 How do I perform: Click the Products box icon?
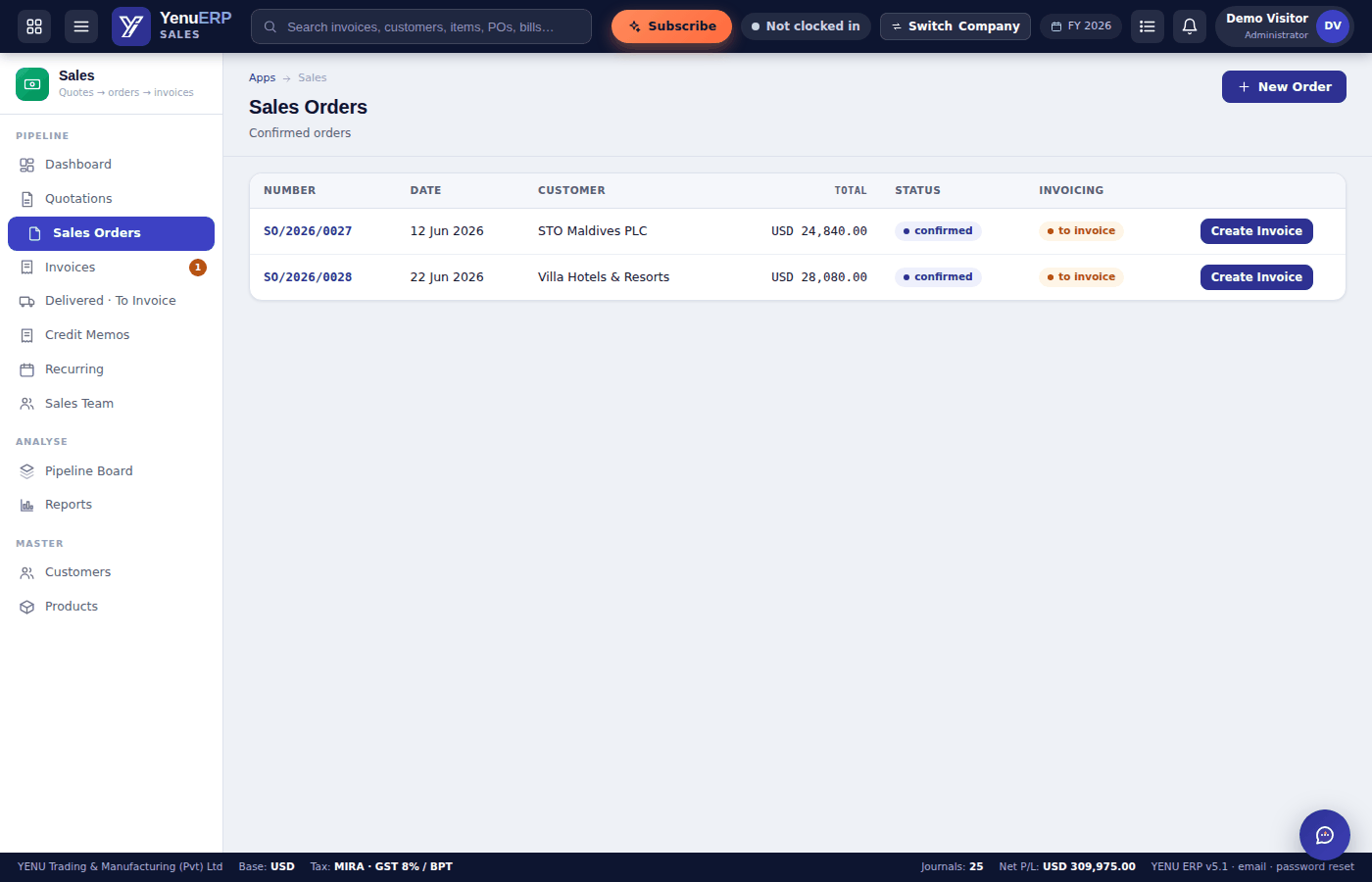tap(27, 607)
